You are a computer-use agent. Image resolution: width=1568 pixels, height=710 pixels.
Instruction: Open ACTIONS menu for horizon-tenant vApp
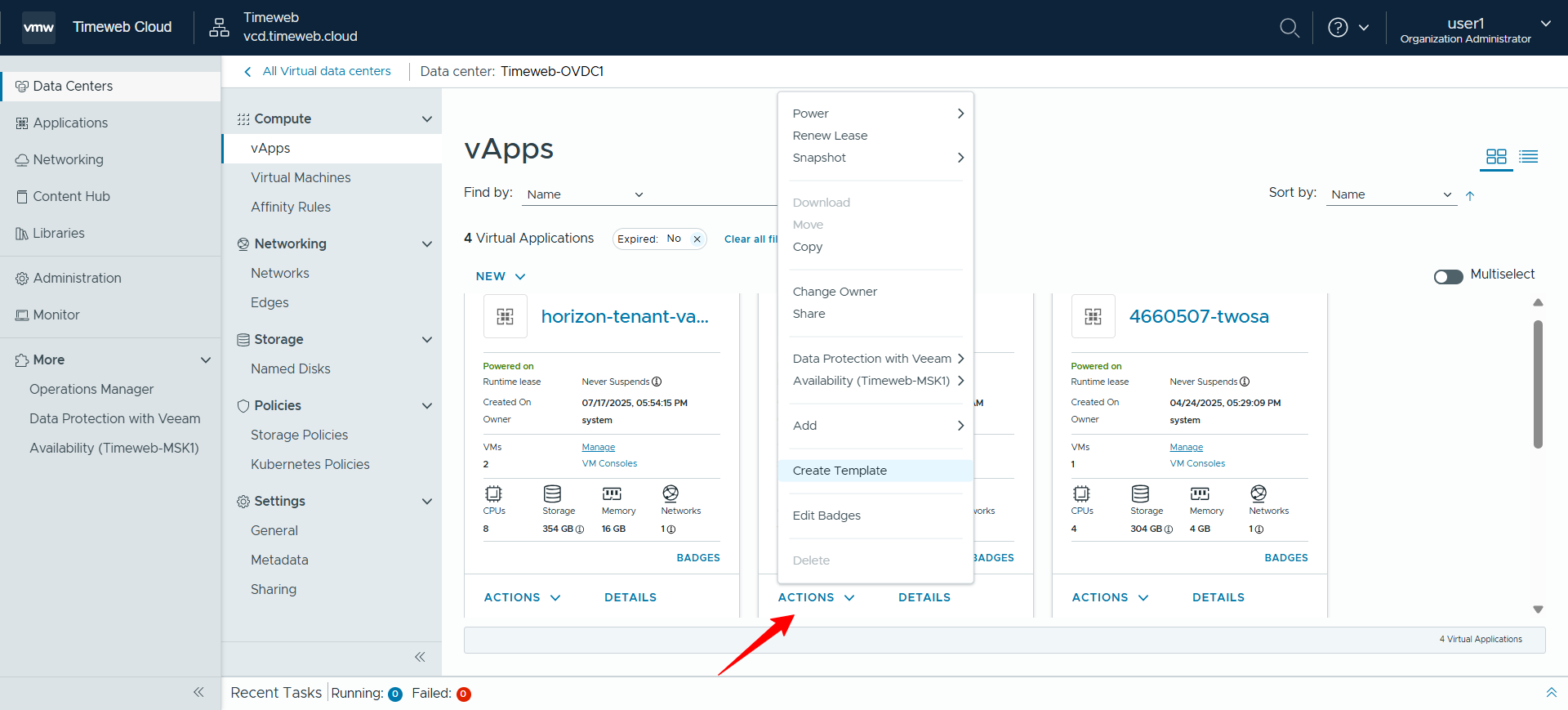[x=523, y=597]
